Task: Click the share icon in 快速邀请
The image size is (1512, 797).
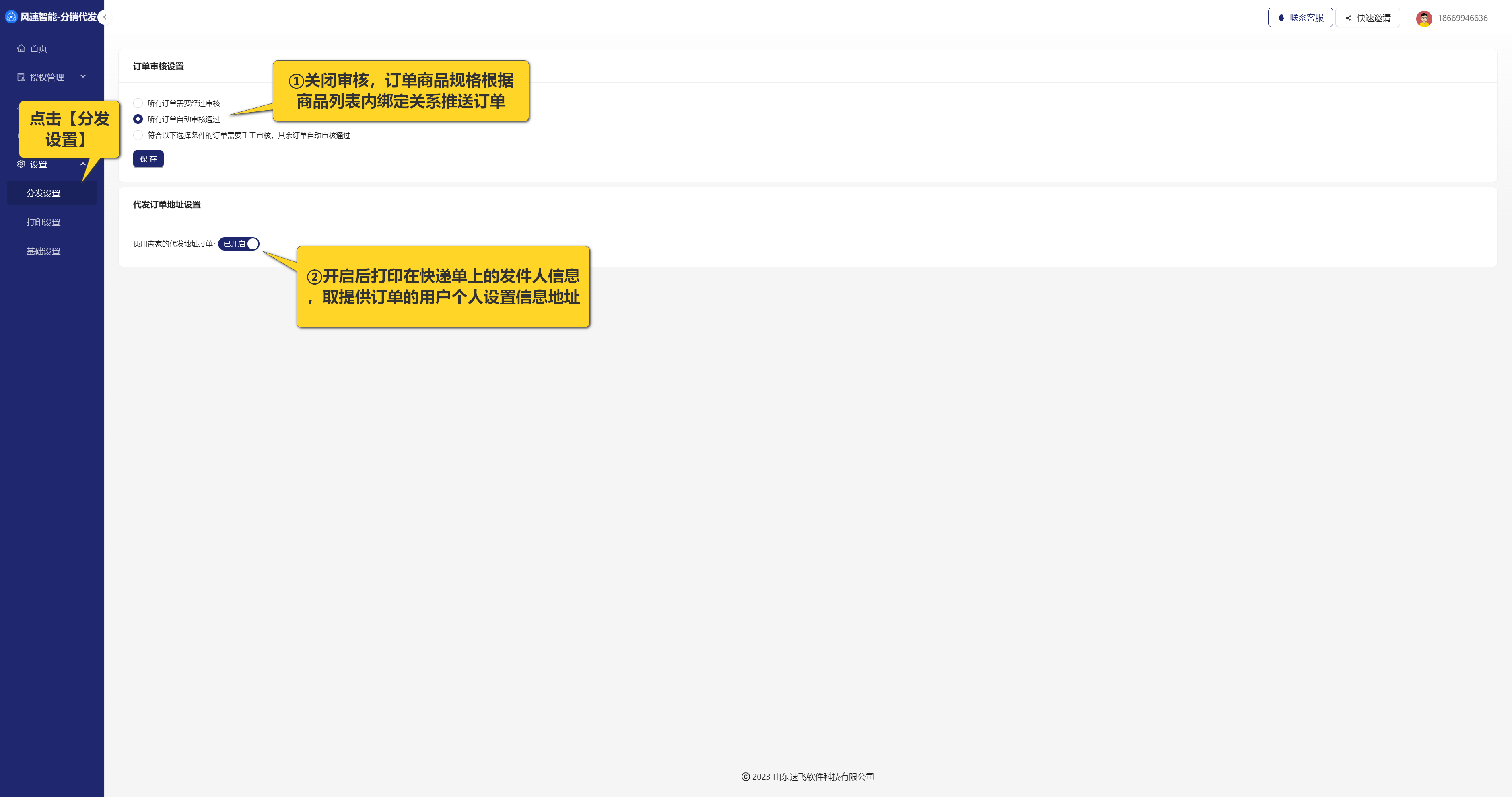Action: point(1349,18)
